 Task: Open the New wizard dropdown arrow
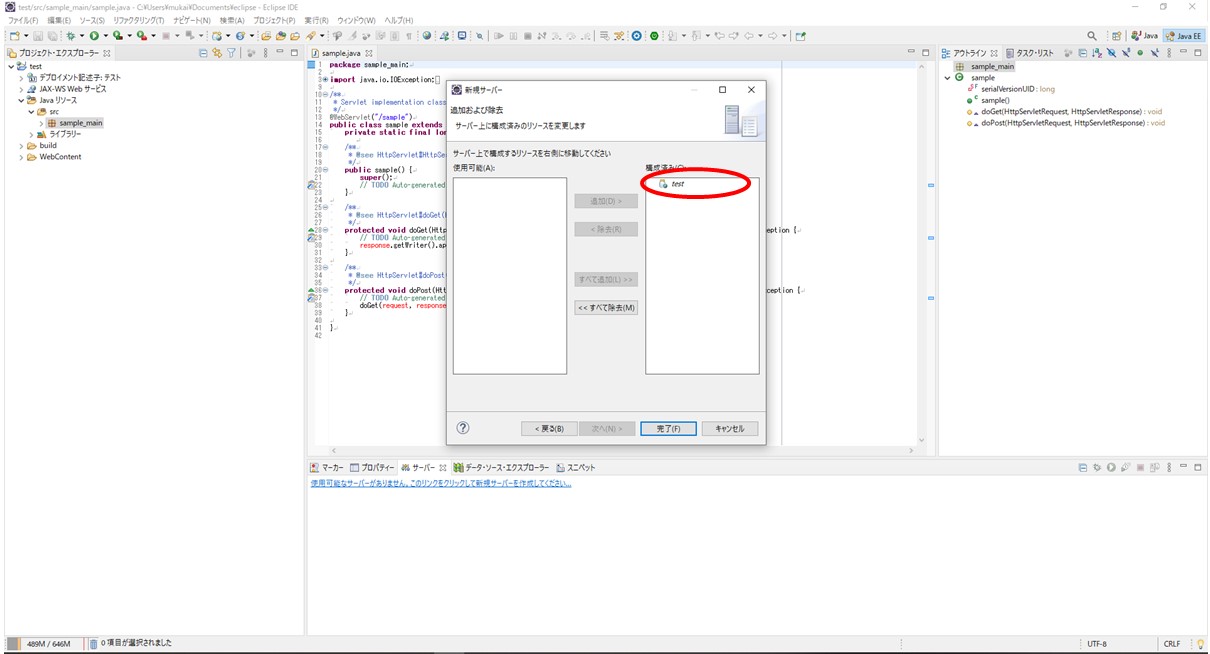coord(26,36)
